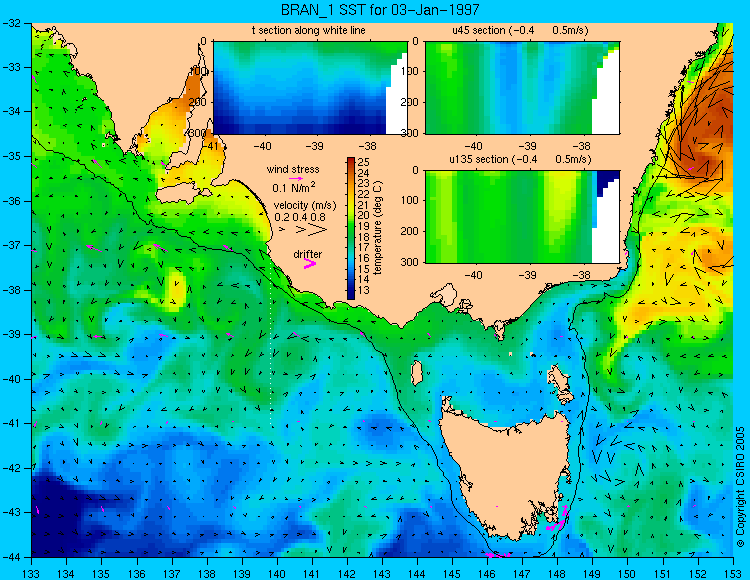Click the cluster of magenta drifters southeast of Tasmania
Viewport: 750px width, 580px height.
coord(557,520)
